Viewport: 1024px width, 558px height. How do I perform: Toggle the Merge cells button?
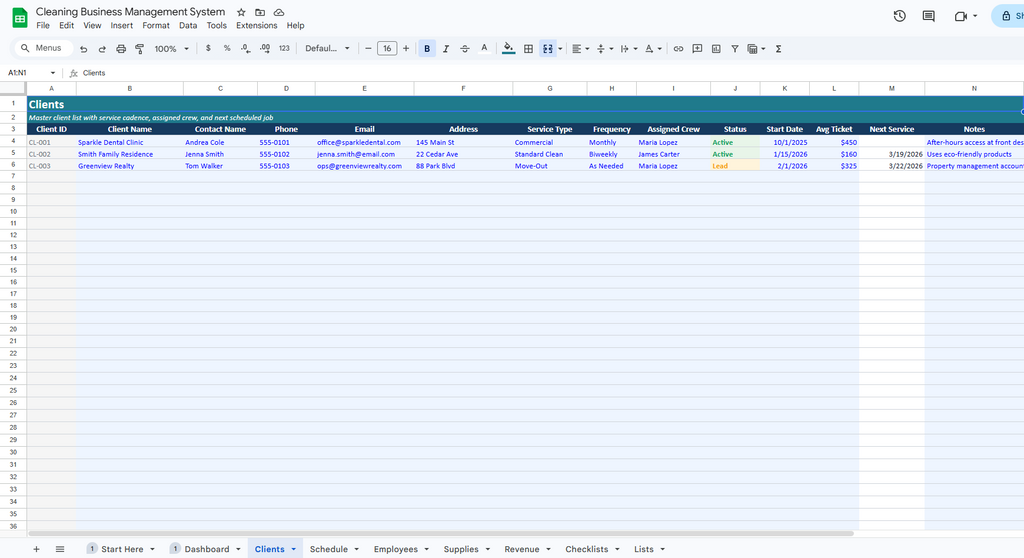[547, 48]
